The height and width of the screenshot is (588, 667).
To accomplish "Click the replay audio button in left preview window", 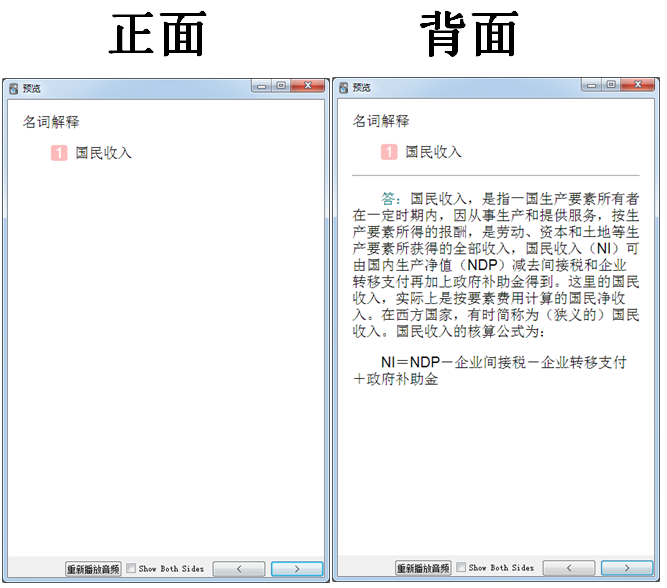I will (93, 569).
